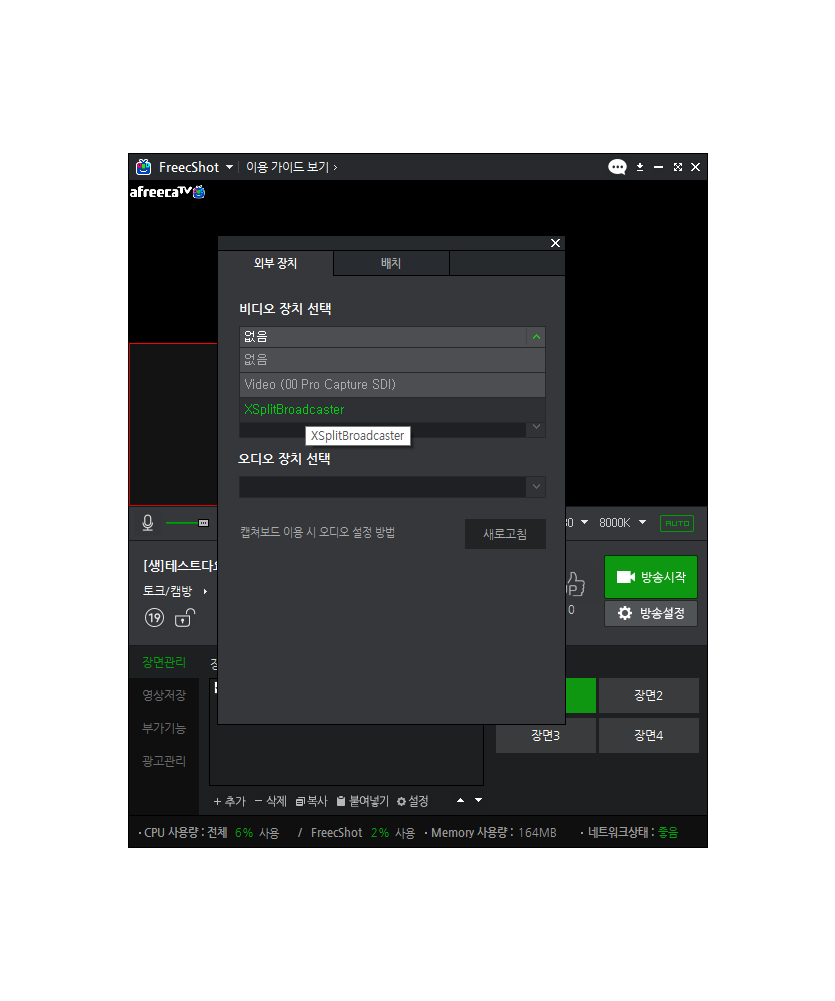Click − 삭제 to delete a source
This screenshot has width=835, height=1001.
271,801
